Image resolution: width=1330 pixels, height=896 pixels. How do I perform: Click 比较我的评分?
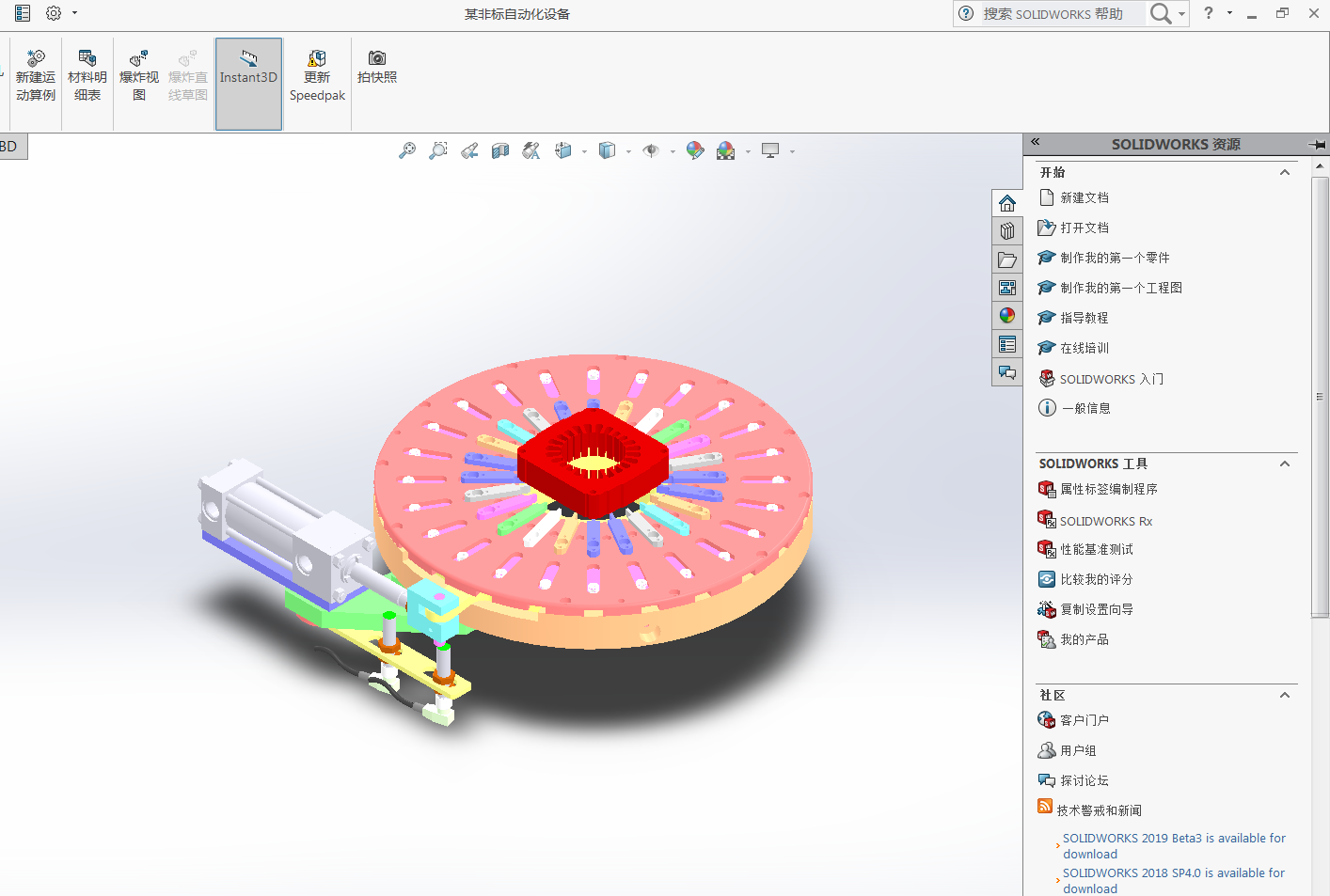tap(1085, 579)
